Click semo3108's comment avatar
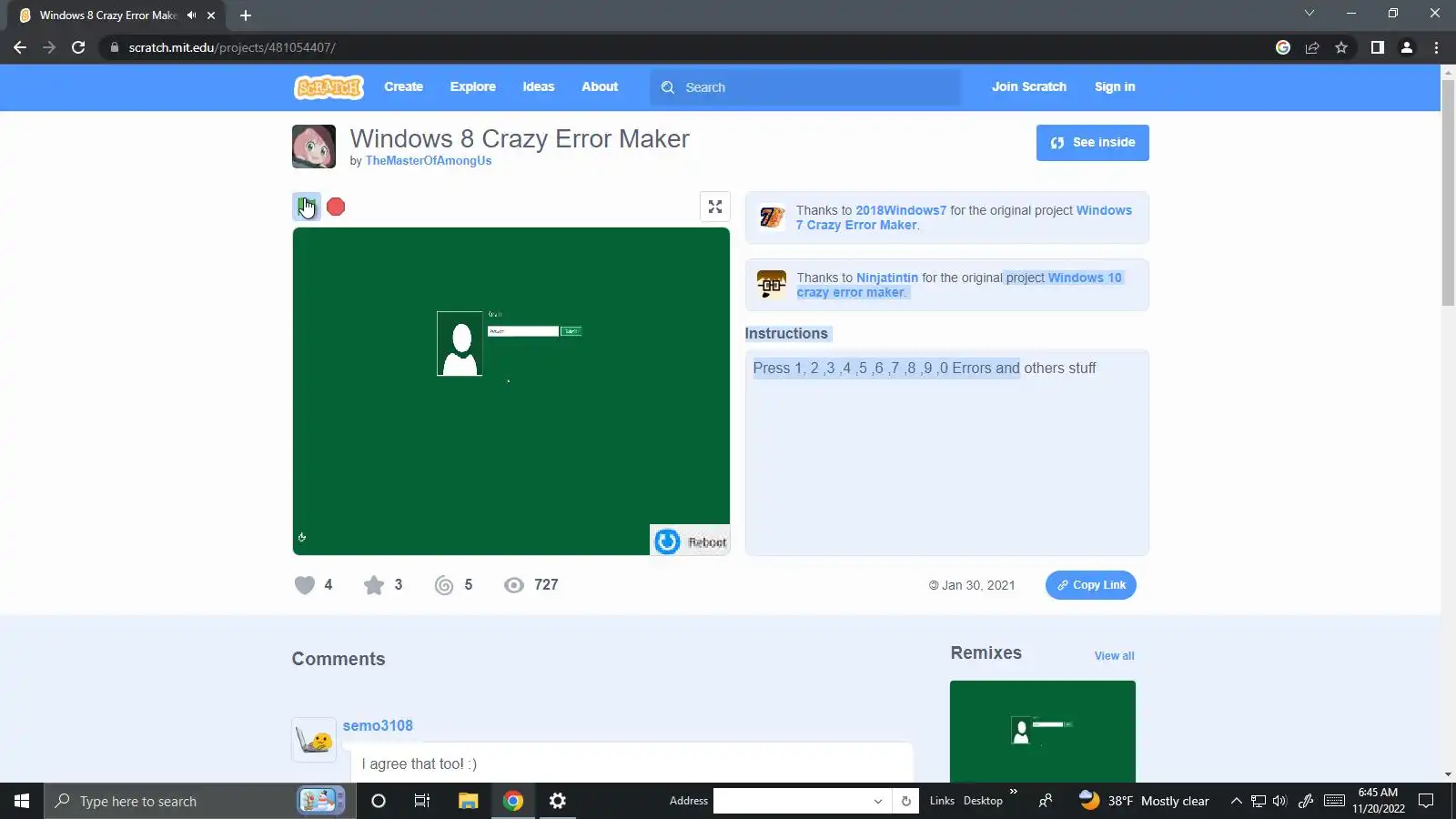This screenshot has width=1456, height=819. coord(314,740)
